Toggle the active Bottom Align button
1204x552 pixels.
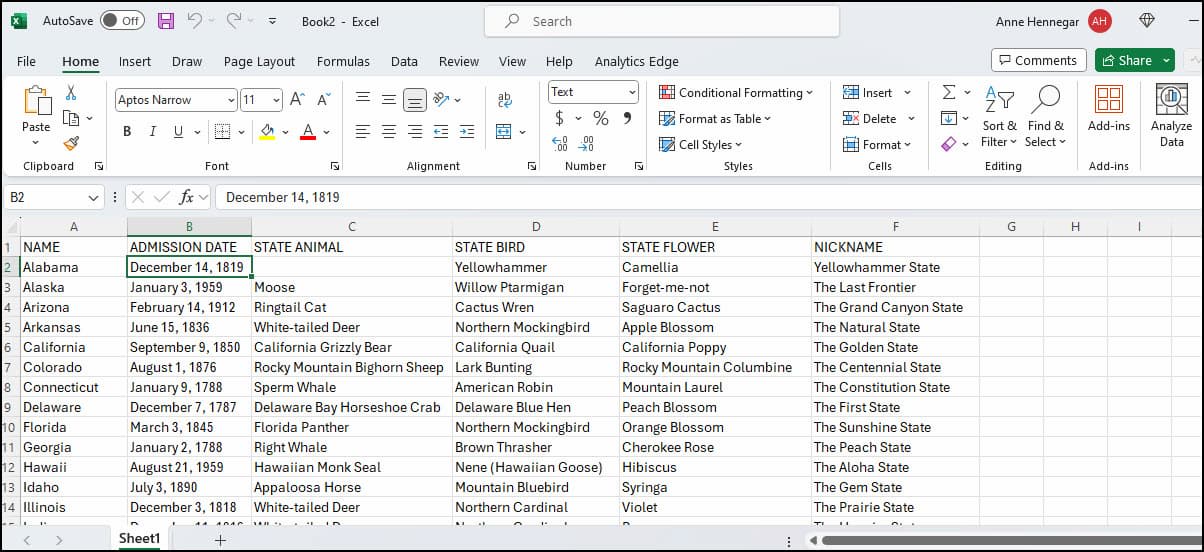click(x=415, y=99)
